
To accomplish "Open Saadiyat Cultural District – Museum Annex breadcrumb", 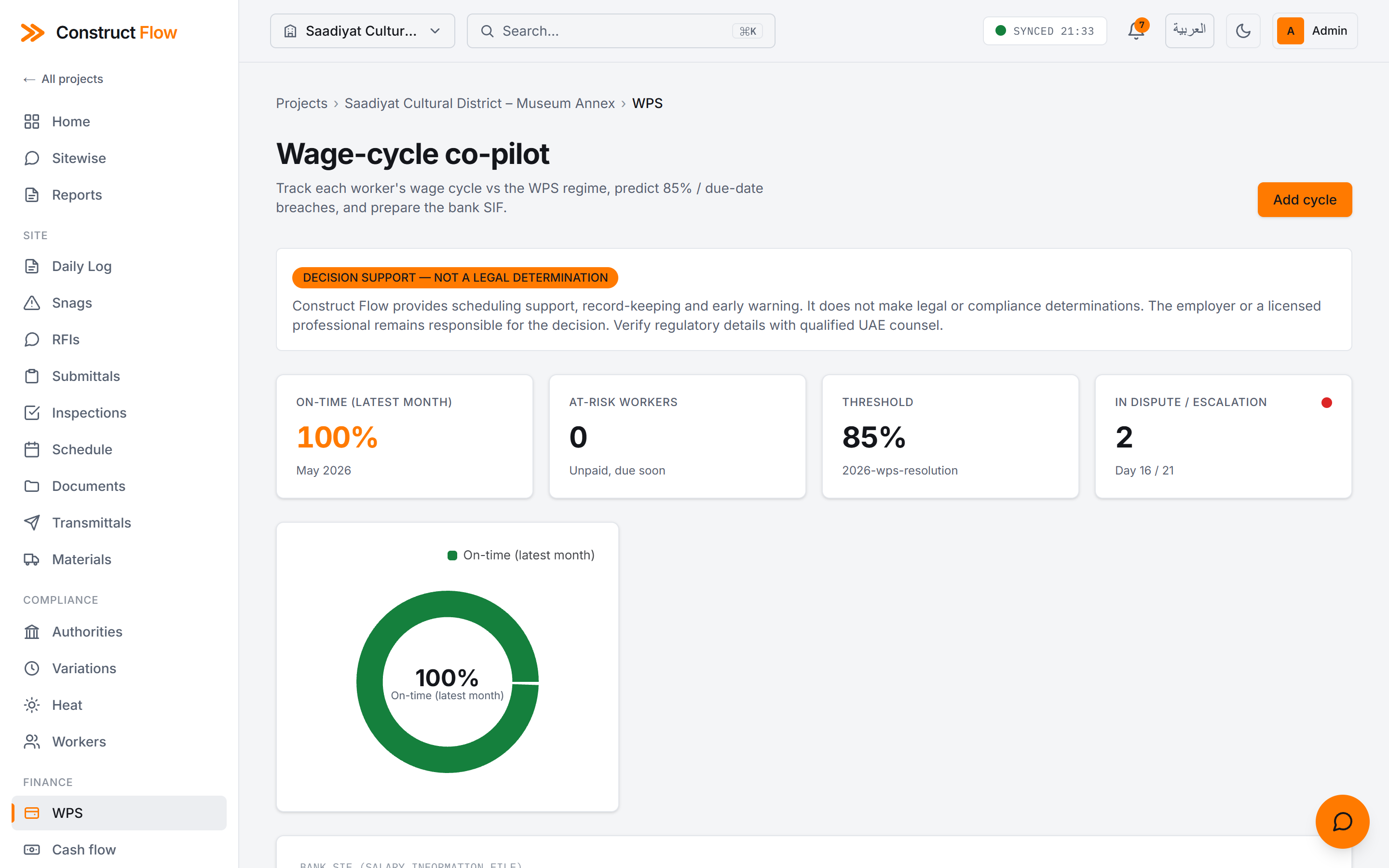I will click(x=479, y=103).
